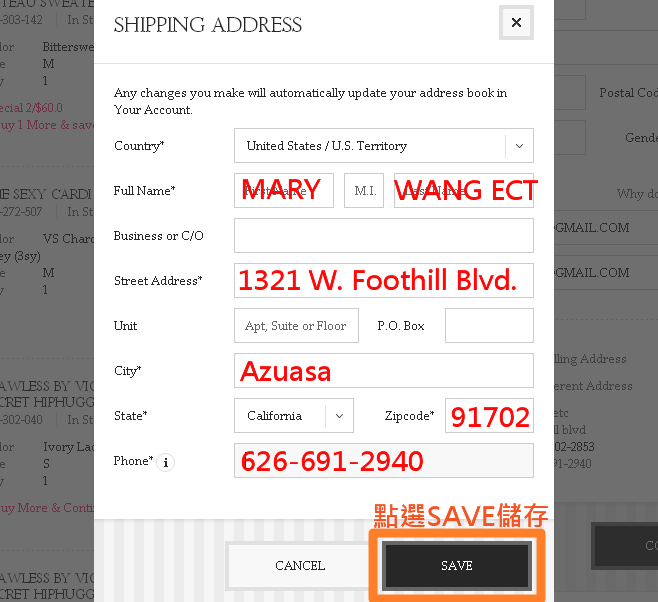Click the Phone number field
Screen dimensions: 658x602
click(384, 461)
